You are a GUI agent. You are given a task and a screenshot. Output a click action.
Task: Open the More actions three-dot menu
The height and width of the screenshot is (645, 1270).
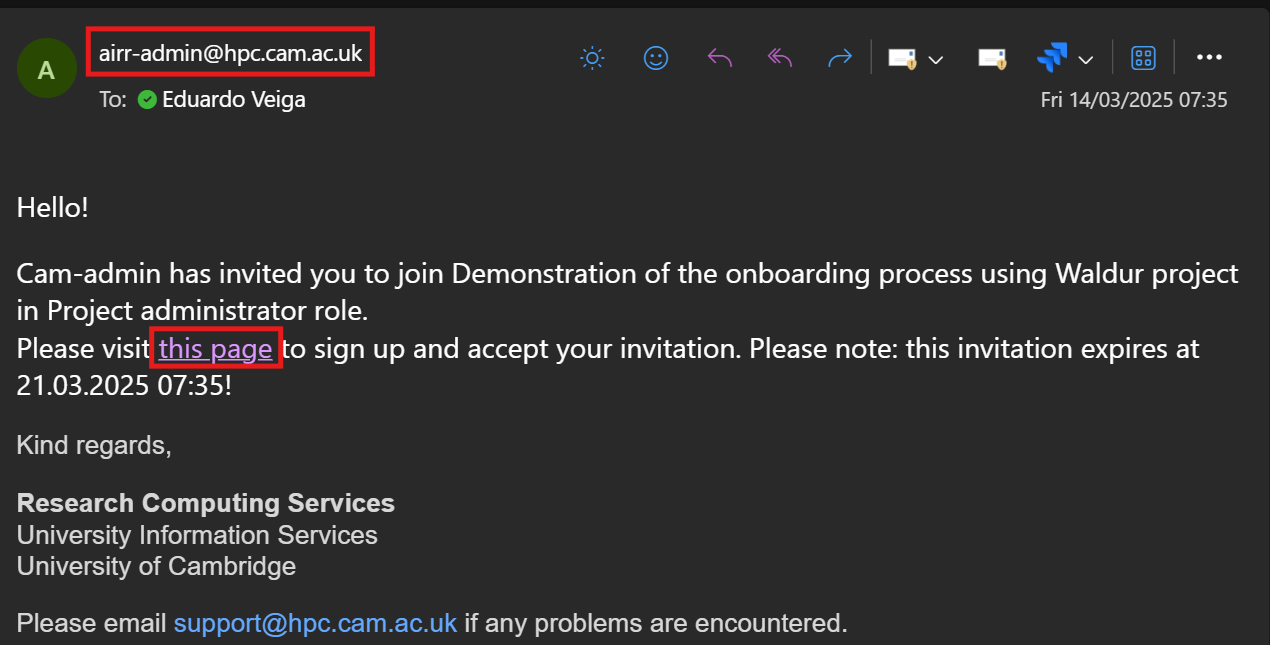click(x=1209, y=58)
